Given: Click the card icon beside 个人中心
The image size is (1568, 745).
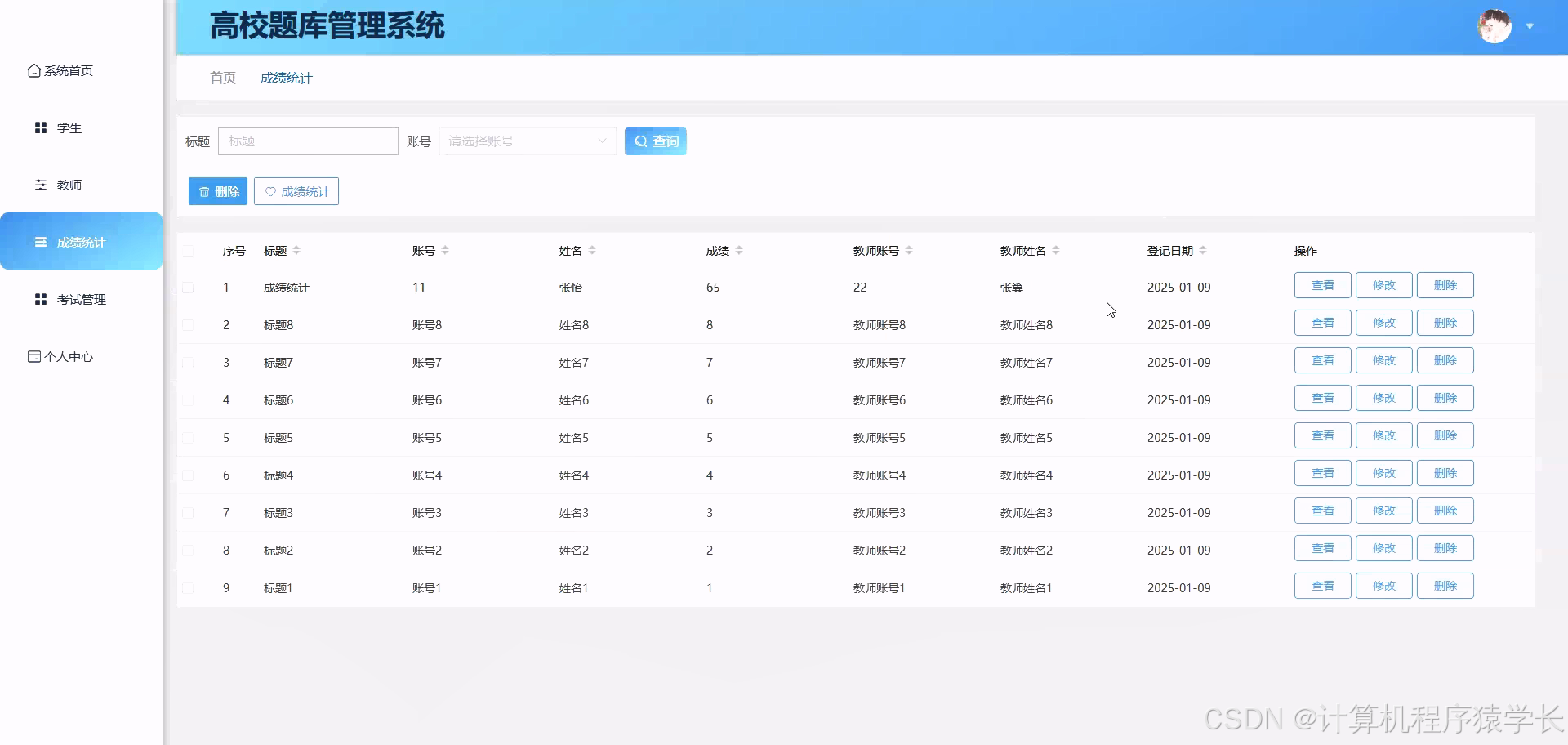Looking at the screenshot, I should (x=34, y=356).
